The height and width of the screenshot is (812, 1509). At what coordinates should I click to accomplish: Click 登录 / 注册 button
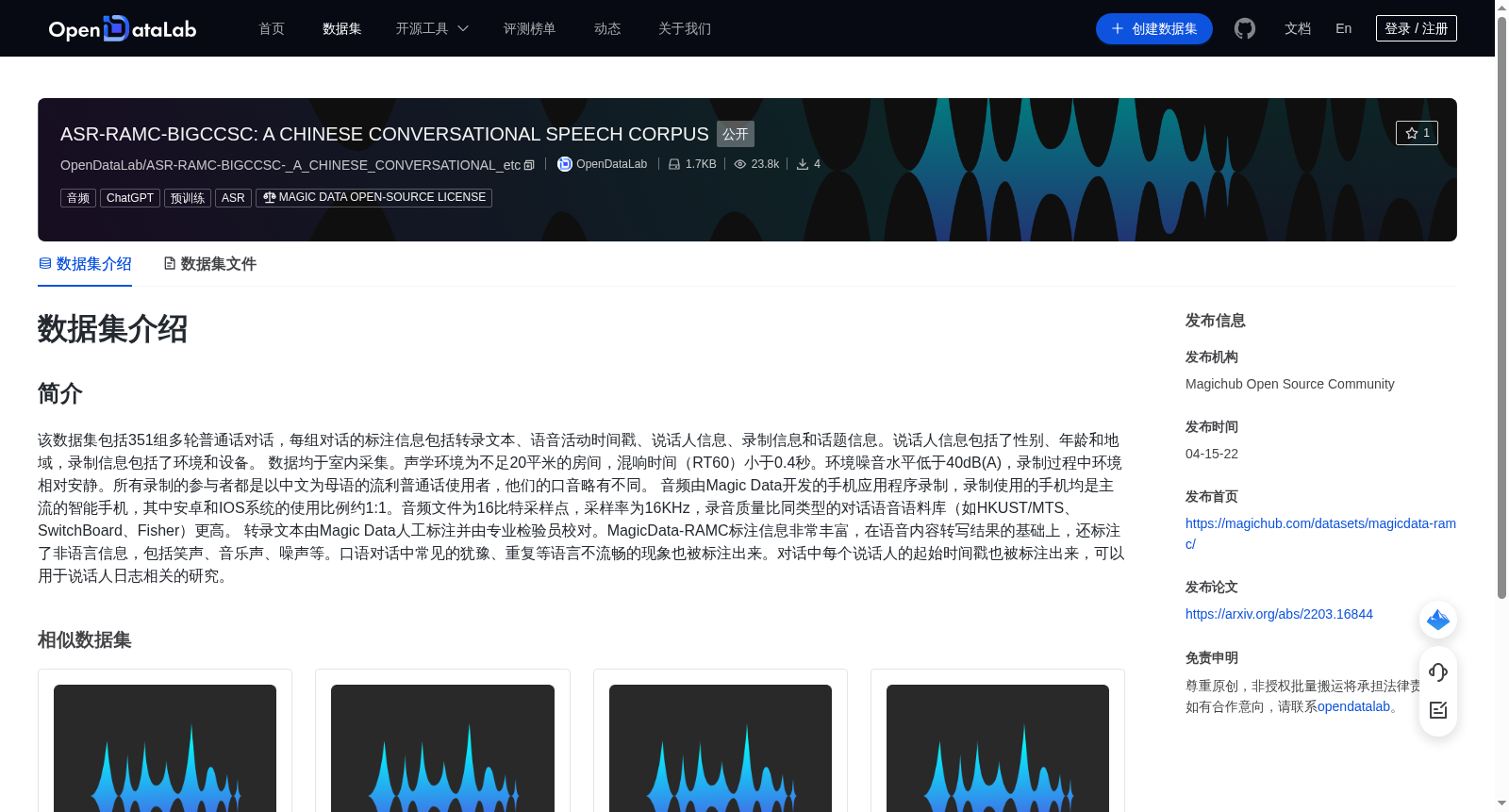tap(1417, 28)
